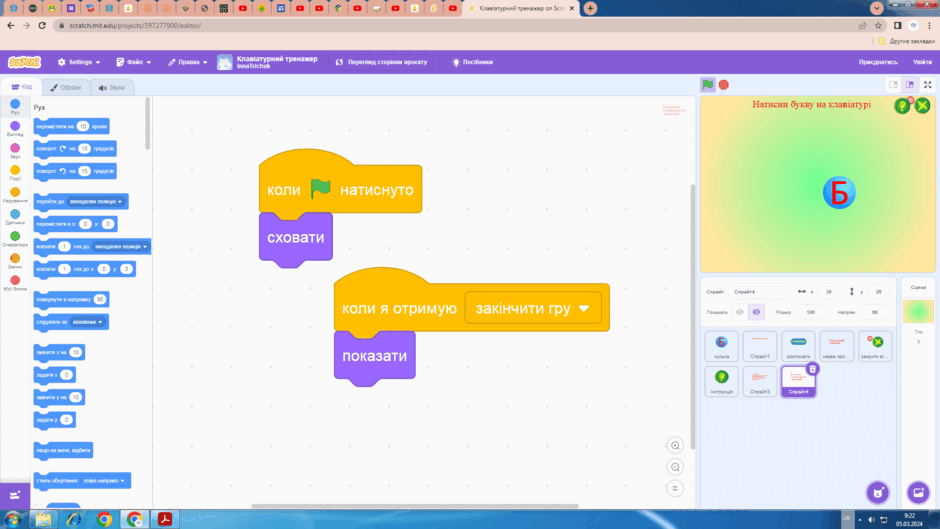Zoom in on the code workspace

pyautogui.click(x=675, y=445)
